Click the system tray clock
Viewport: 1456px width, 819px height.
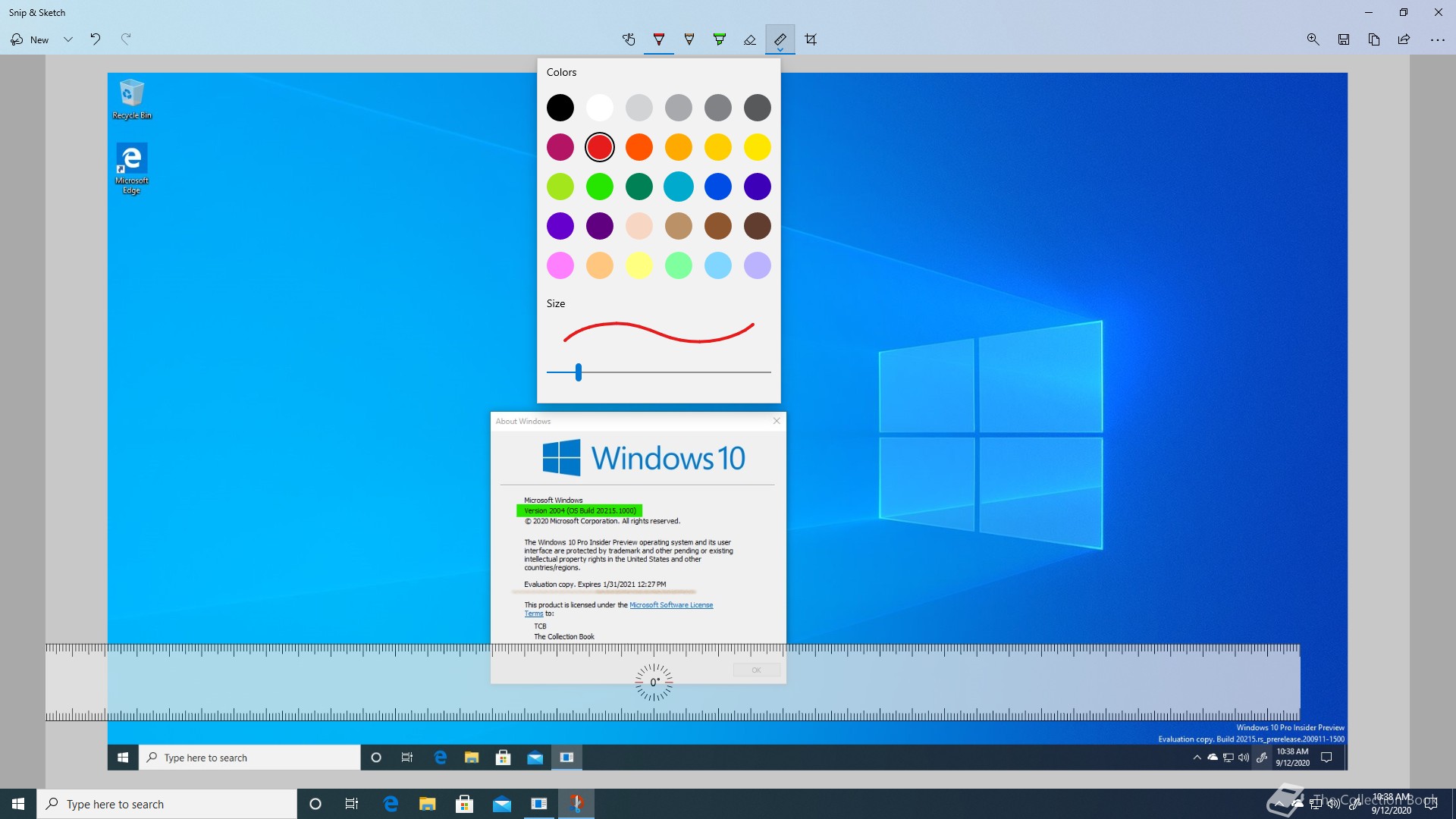1392,804
